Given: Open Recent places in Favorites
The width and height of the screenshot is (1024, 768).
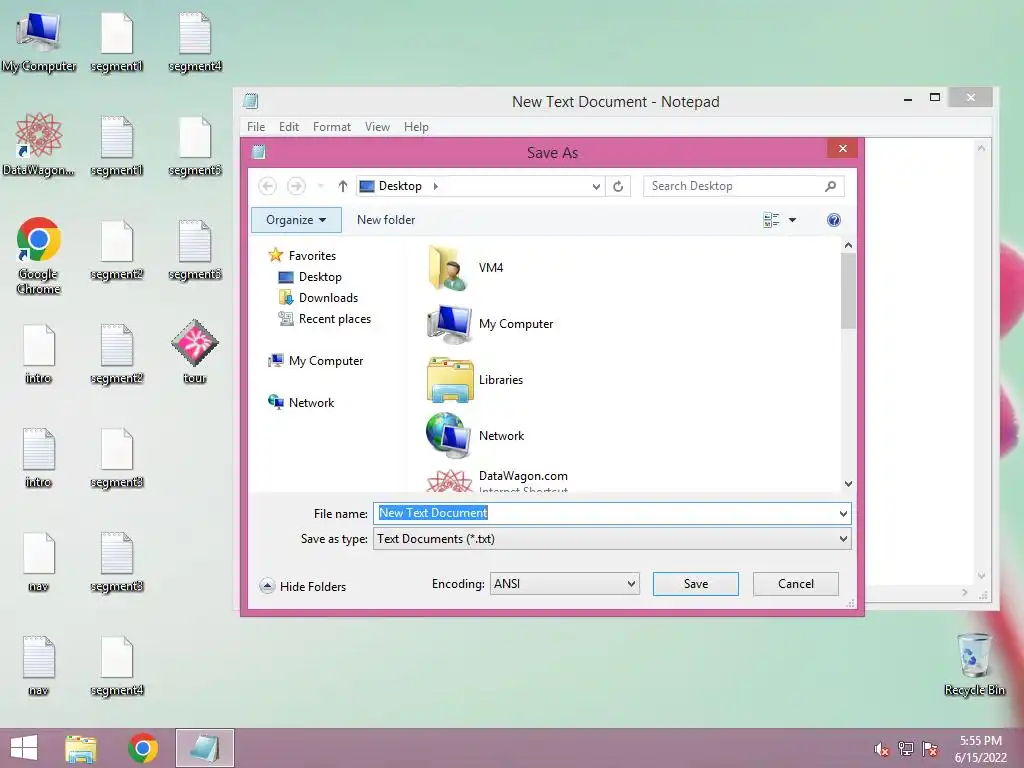Looking at the screenshot, I should 325,319.
